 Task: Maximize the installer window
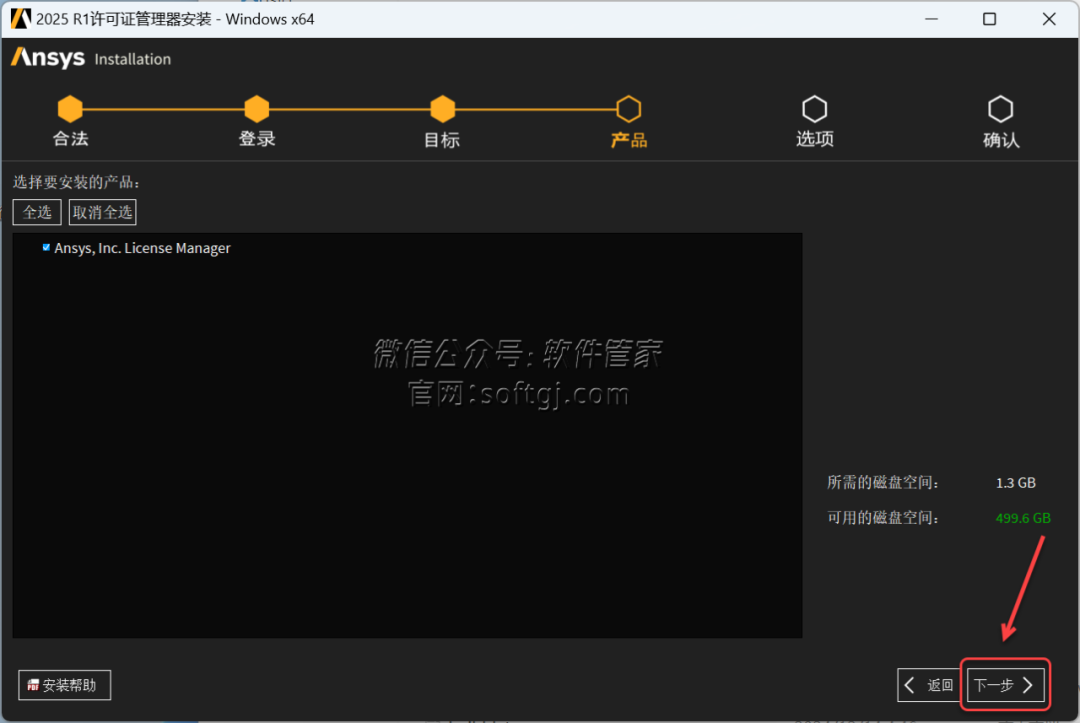990,19
